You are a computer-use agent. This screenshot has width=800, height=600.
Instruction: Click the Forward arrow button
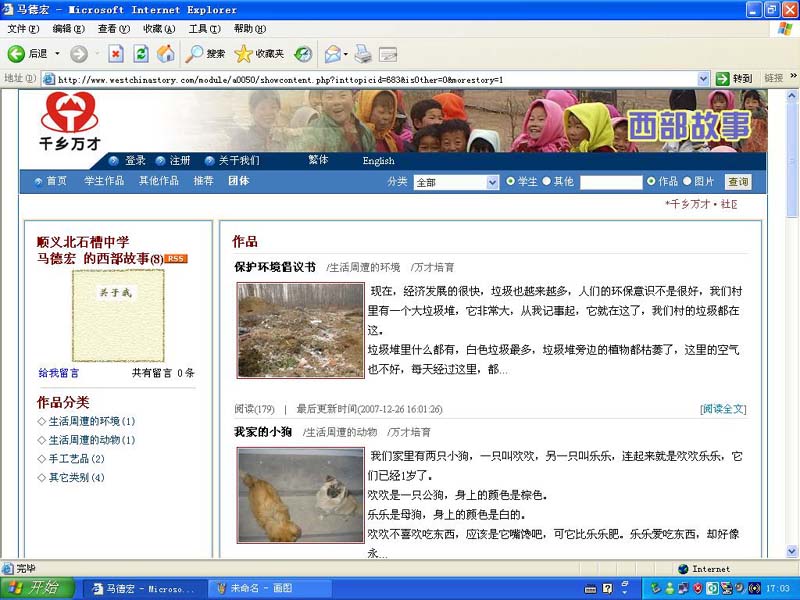(79, 54)
